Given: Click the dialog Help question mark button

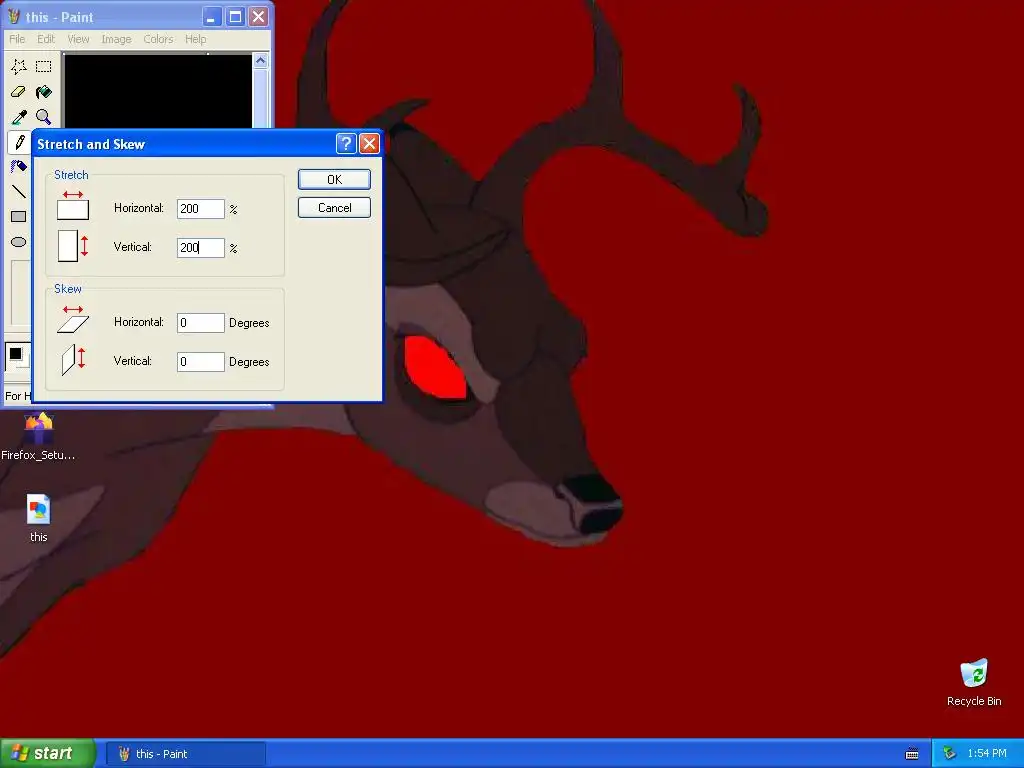Looking at the screenshot, I should [346, 144].
